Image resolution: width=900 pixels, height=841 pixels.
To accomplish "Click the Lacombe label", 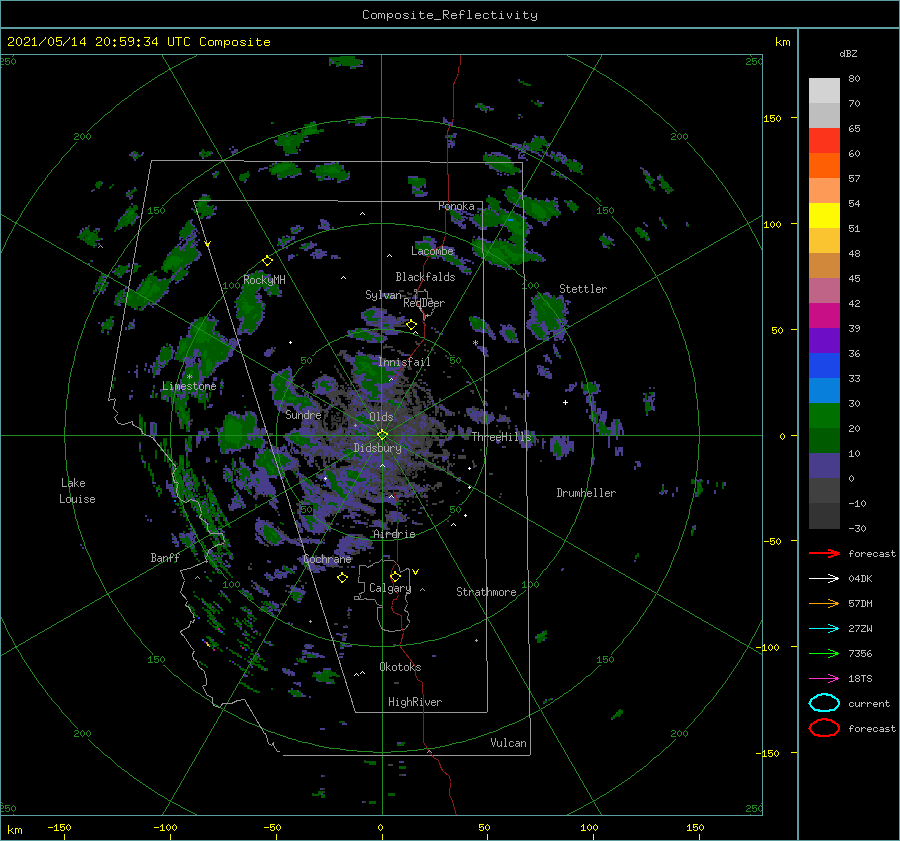I will 432,251.
